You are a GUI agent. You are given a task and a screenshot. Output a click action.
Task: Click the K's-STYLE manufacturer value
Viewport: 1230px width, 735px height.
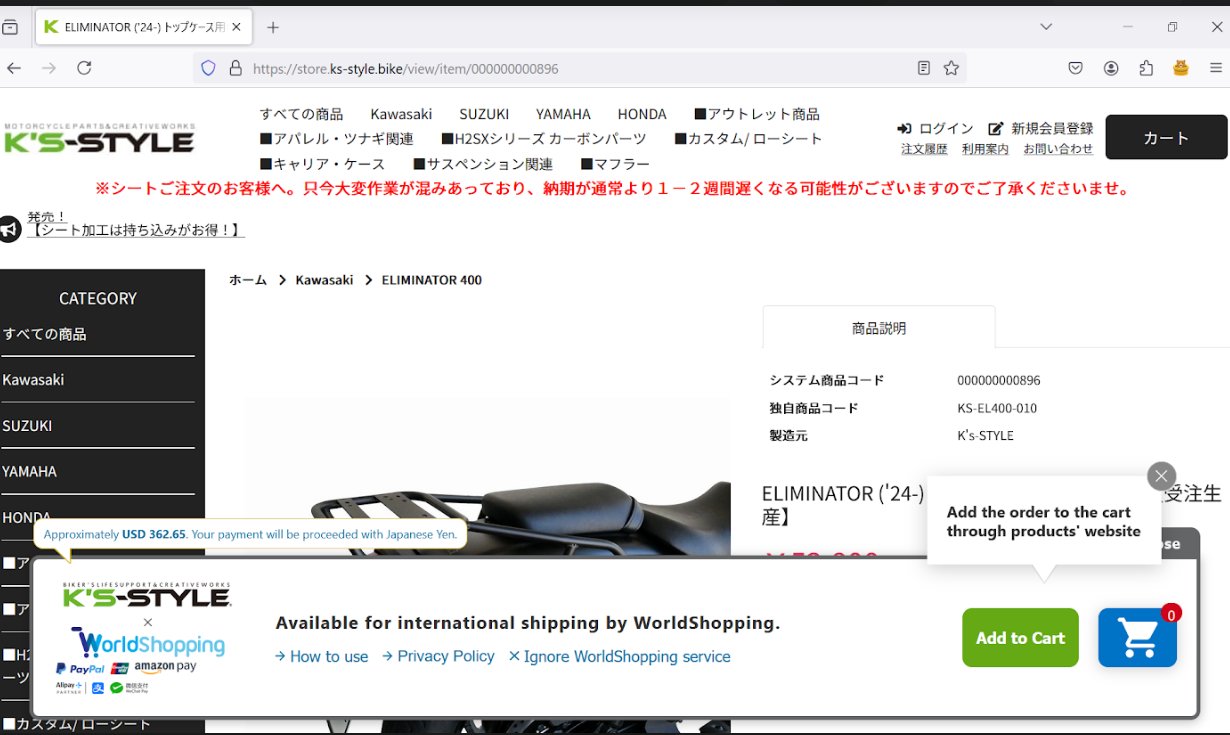(x=985, y=435)
